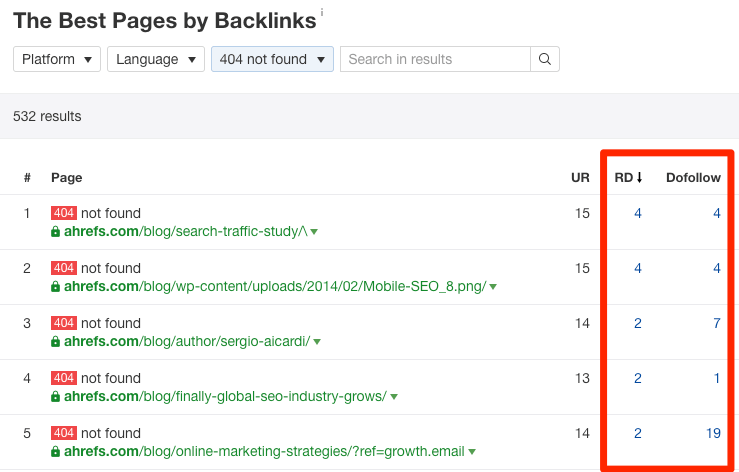739x472 pixels.
Task: Open RD value 2 for sergio-aicardi row
Action: tap(638, 323)
